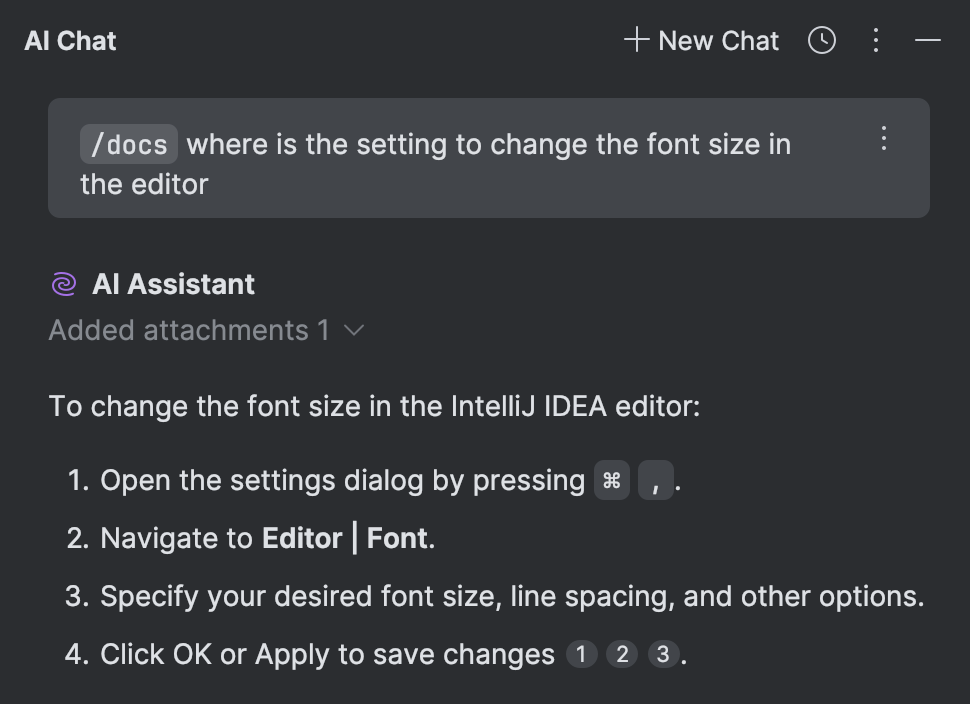Click the AI Assistant logo icon
The height and width of the screenshot is (704, 970).
(62, 283)
